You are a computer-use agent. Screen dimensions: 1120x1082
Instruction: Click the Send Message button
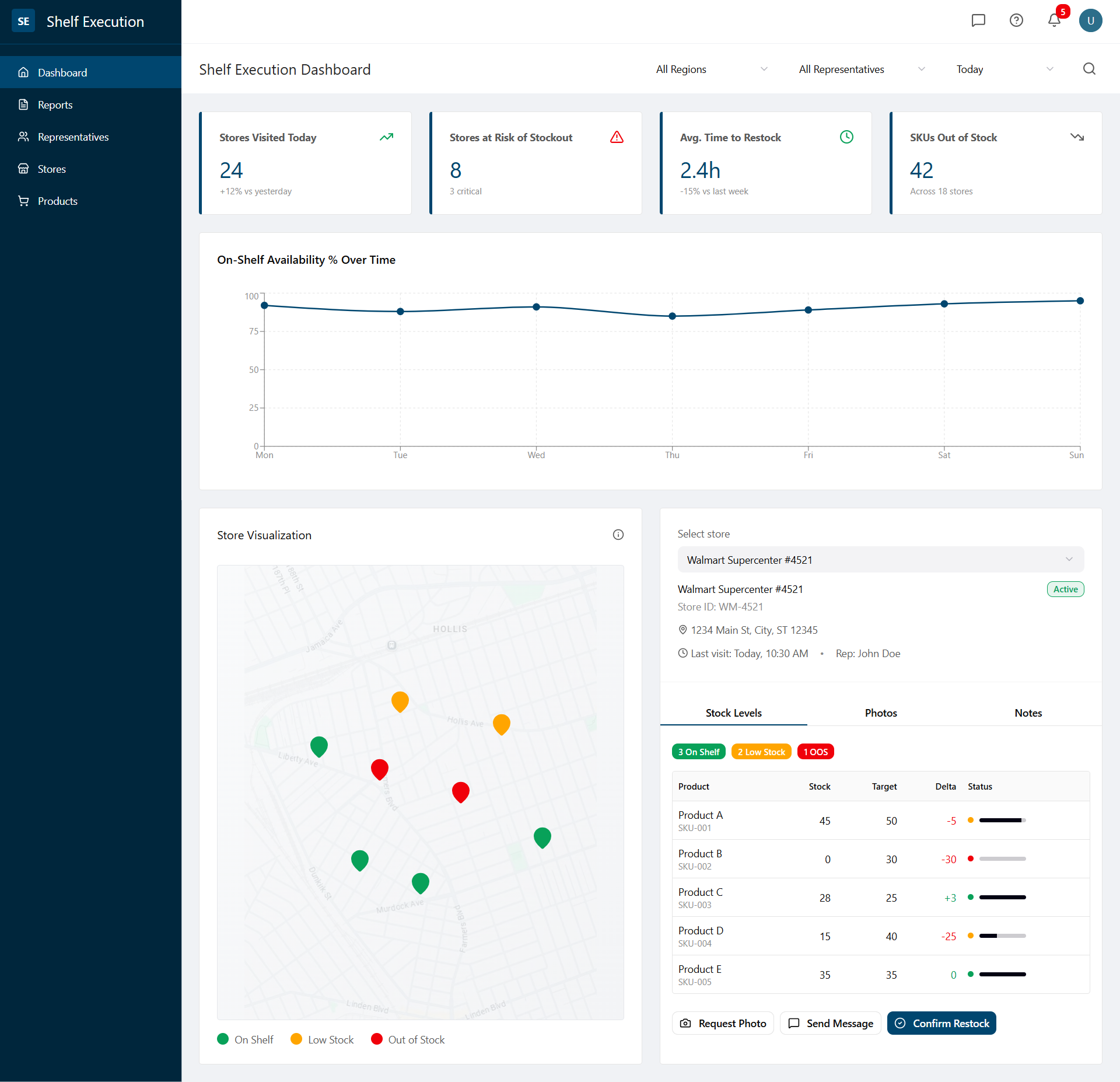click(830, 1023)
